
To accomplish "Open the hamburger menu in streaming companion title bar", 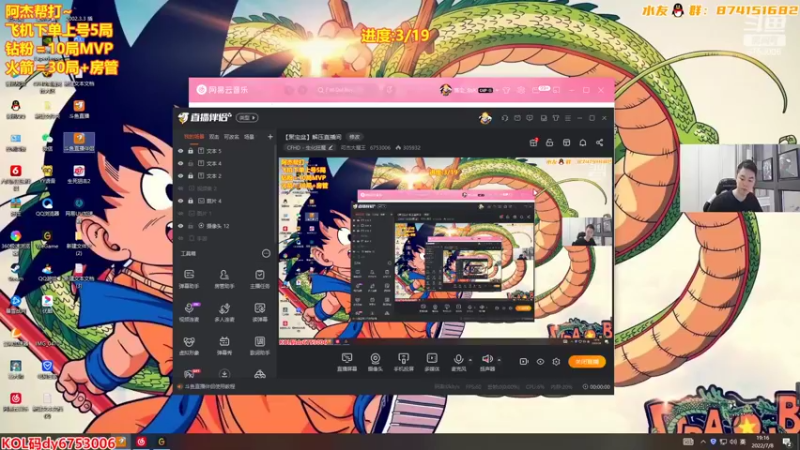I will (568, 118).
